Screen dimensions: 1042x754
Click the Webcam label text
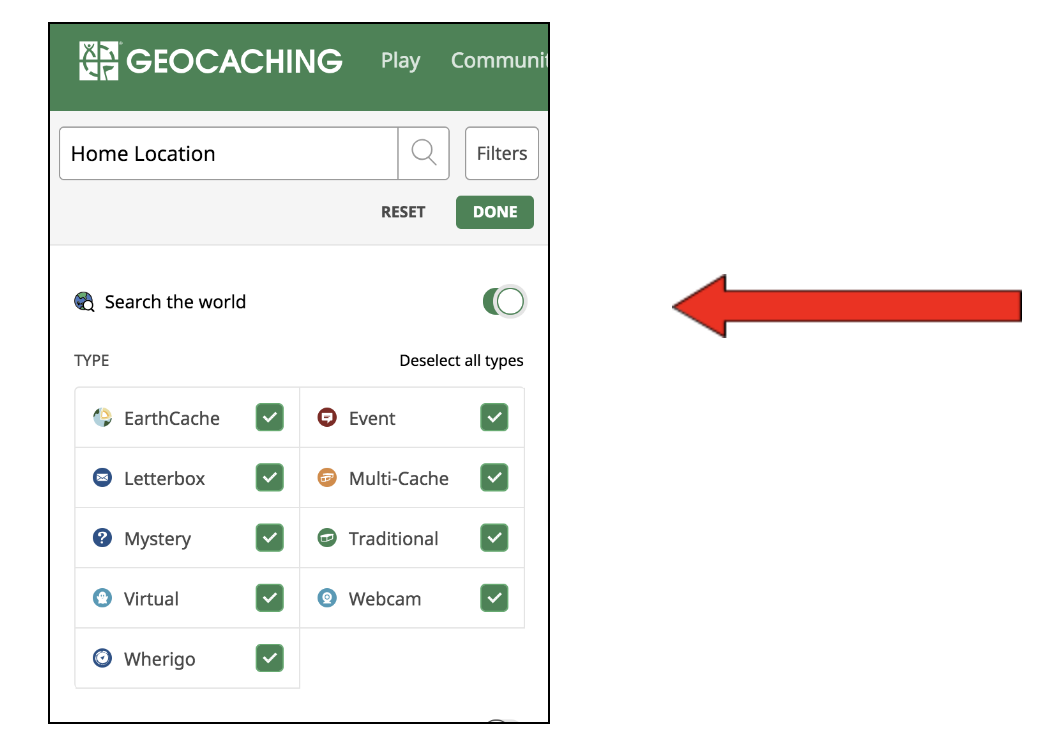pyautogui.click(x=385, y=599)
